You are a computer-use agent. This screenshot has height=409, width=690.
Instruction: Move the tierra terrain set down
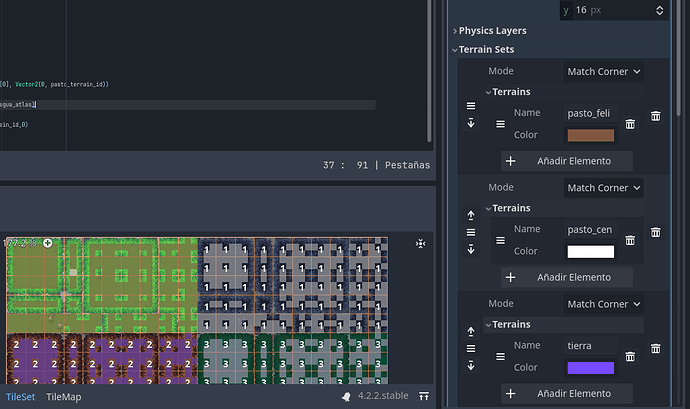[x=471, y=366]
